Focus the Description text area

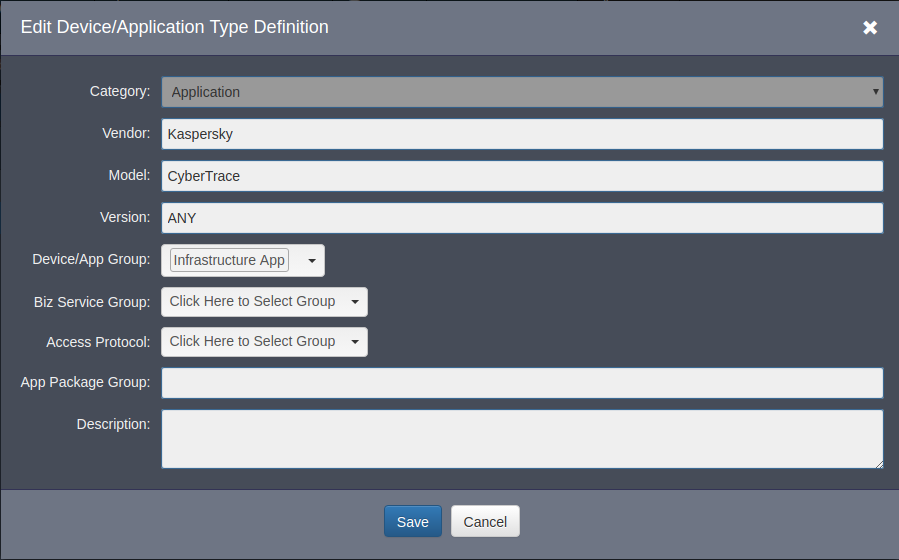(521, 438)
